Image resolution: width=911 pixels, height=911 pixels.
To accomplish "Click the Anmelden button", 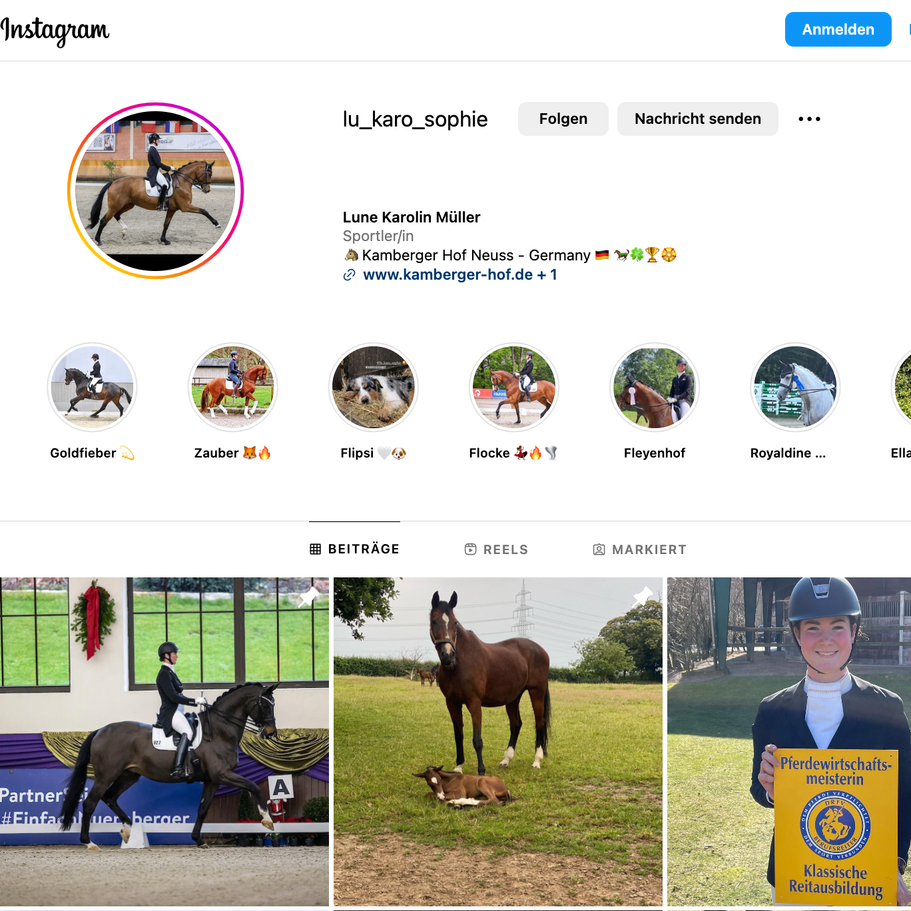I will 838,29.
